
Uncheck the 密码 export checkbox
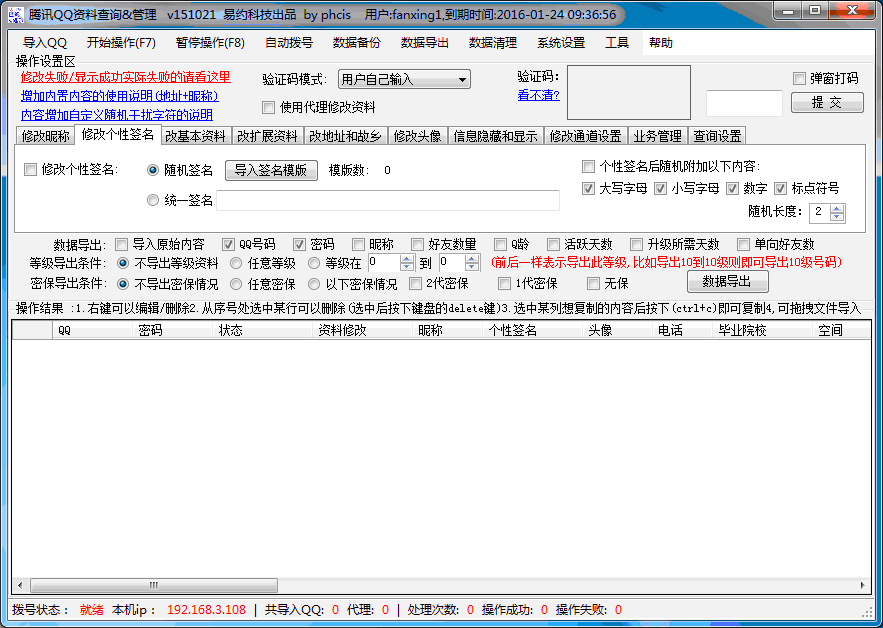pyautogui.click(x=300, y=244)
